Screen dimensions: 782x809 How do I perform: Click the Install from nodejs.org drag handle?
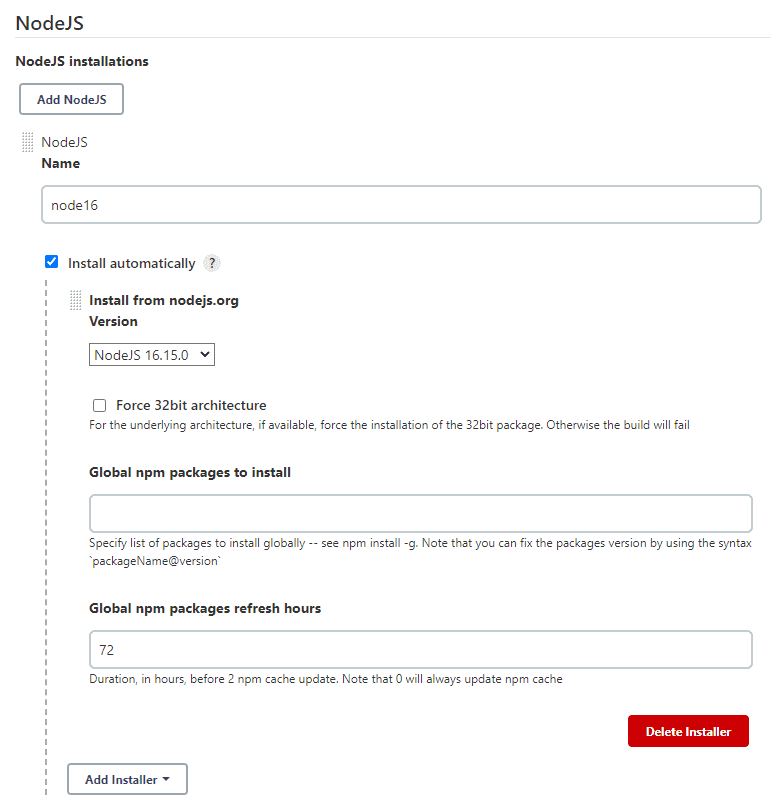coord(75,300)
